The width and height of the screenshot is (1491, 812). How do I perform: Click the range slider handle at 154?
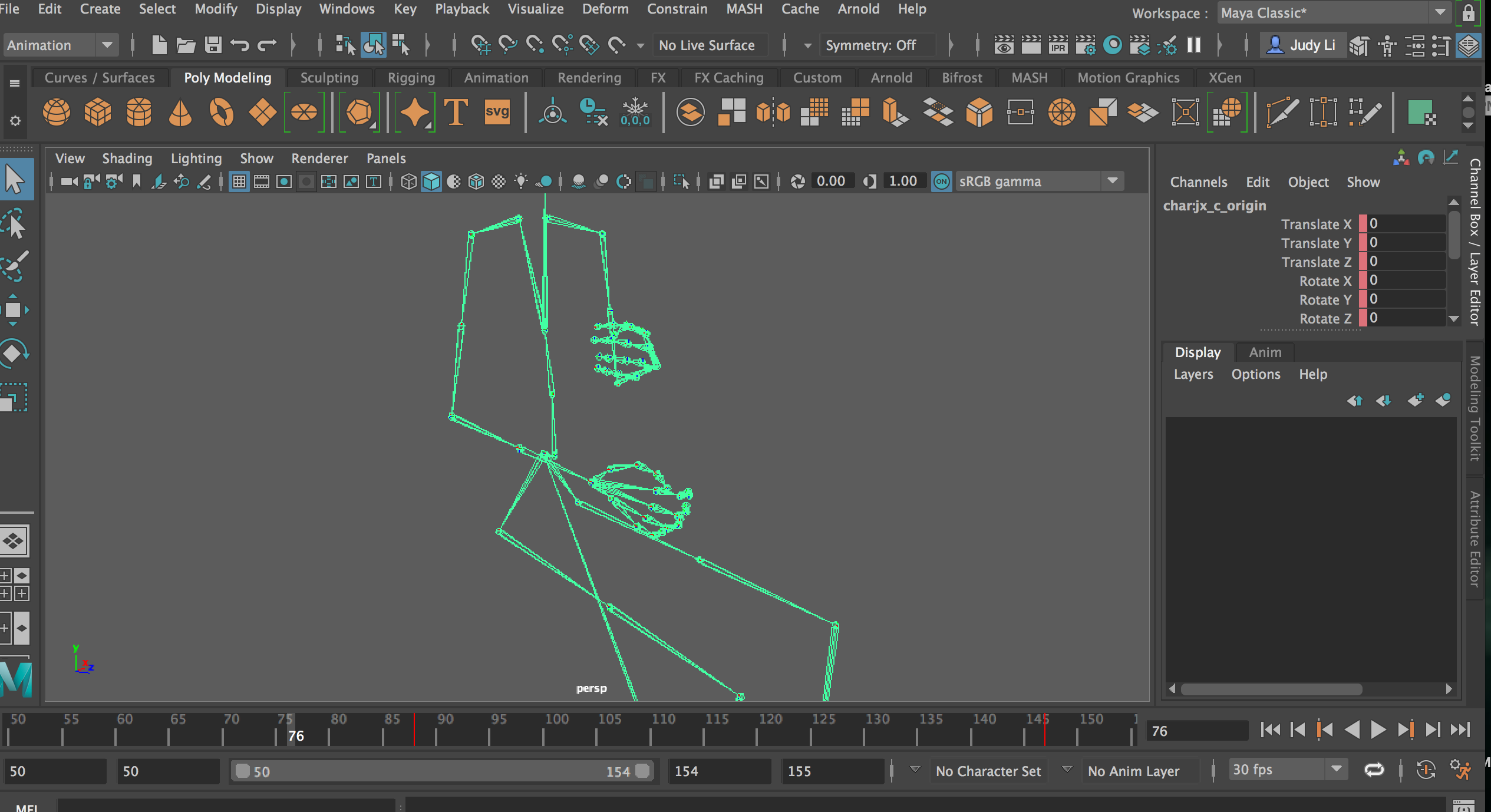[642, 771]
